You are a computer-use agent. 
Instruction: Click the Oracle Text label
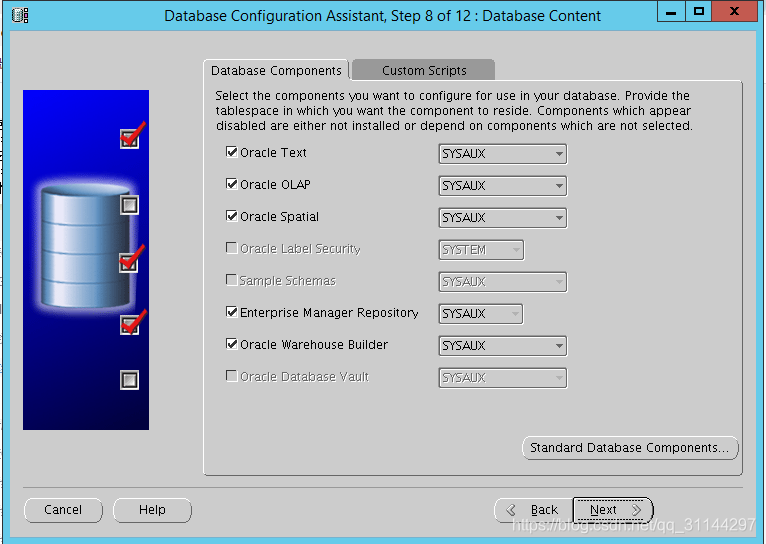point(273,153)
